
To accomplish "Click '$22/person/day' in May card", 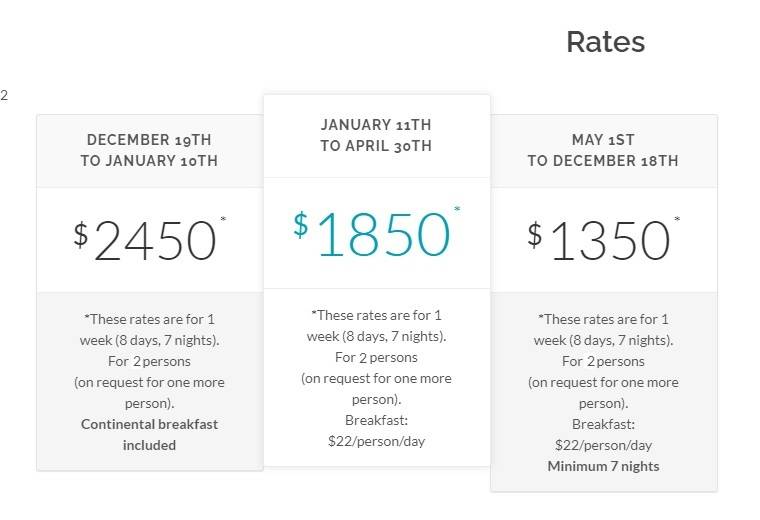I will point(603,445).
